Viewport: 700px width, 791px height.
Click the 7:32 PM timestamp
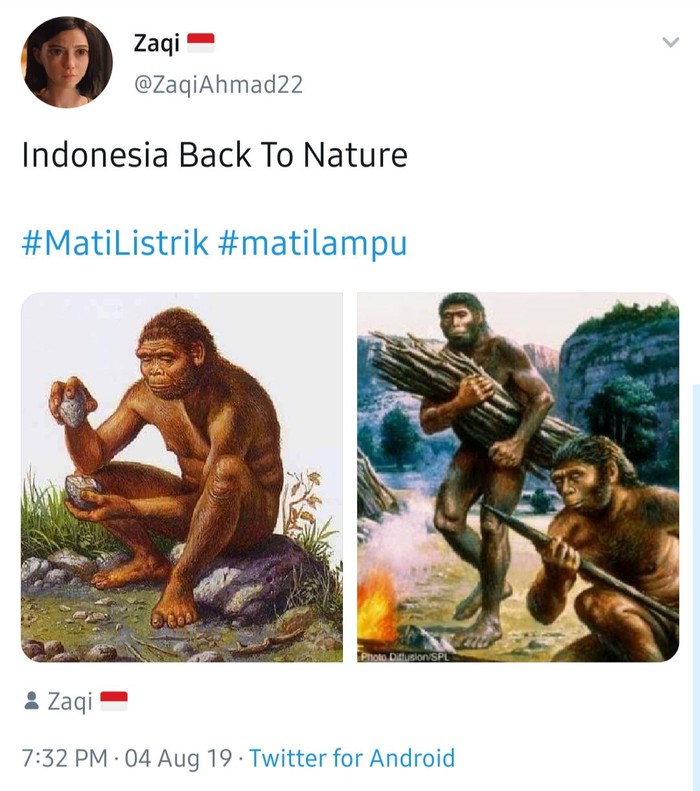(x=65, y=758)
